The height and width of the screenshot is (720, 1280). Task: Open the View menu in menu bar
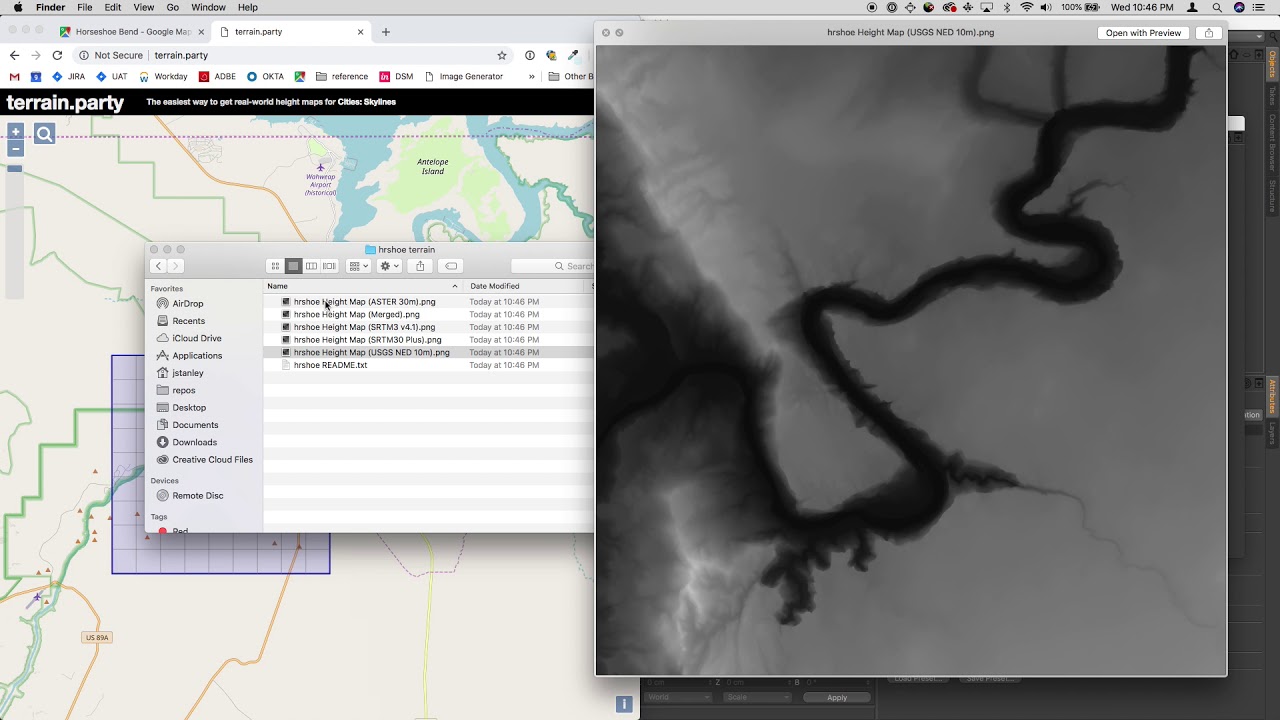tap(143, 7)
